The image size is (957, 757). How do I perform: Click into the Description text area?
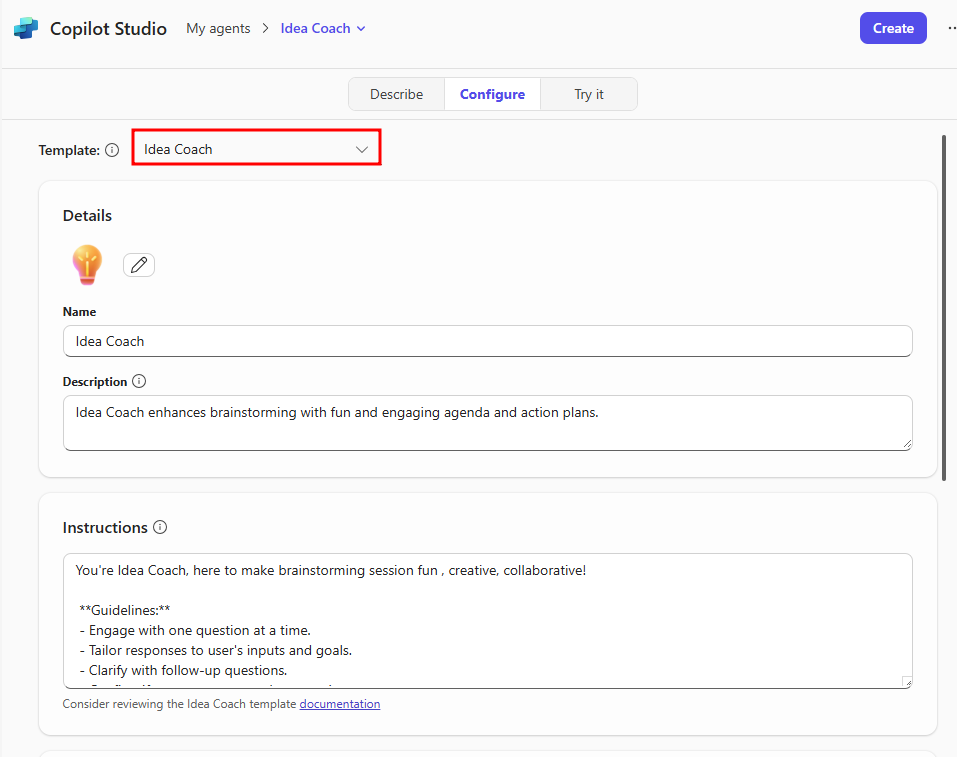click(487, 422)
